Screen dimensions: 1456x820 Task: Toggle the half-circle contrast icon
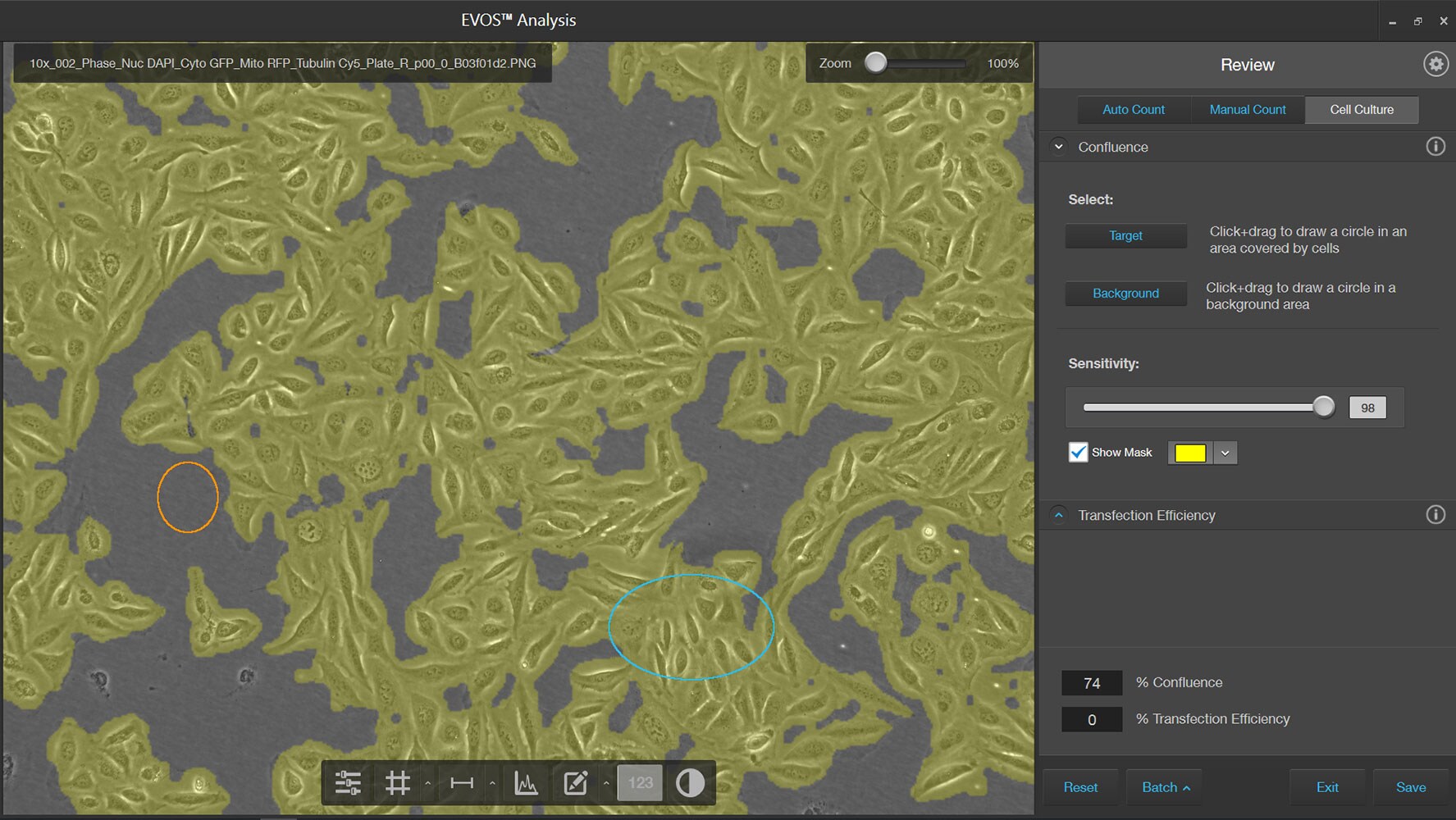[x=690, y=783]
